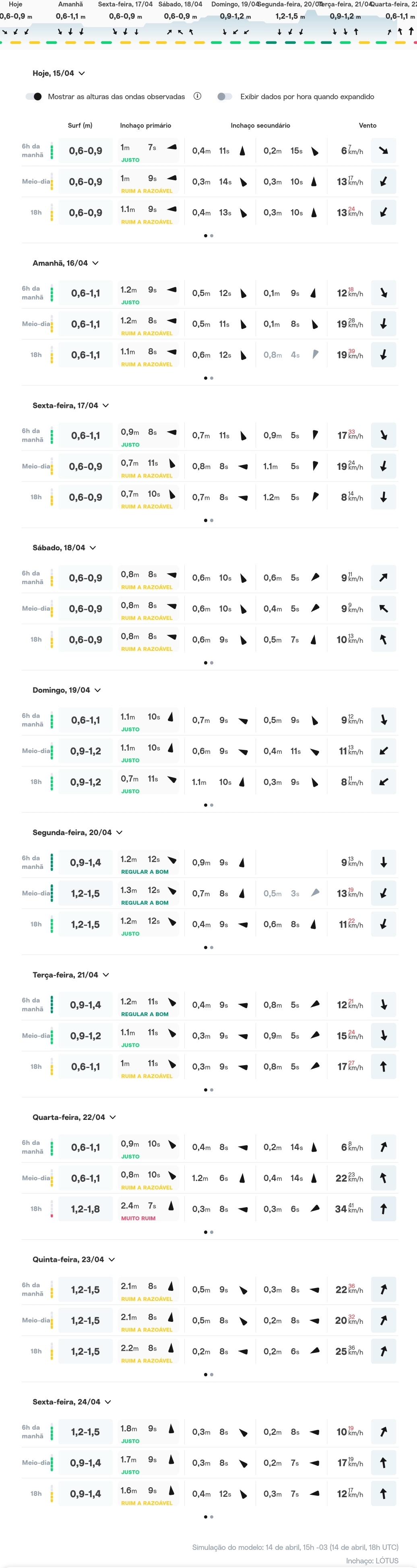The width and height of the screenshot is (417, 1568).
Task: Click primary swell direction icon for Hoje Meio-dia
Action: pyautogui.click(x=171, y=178)
